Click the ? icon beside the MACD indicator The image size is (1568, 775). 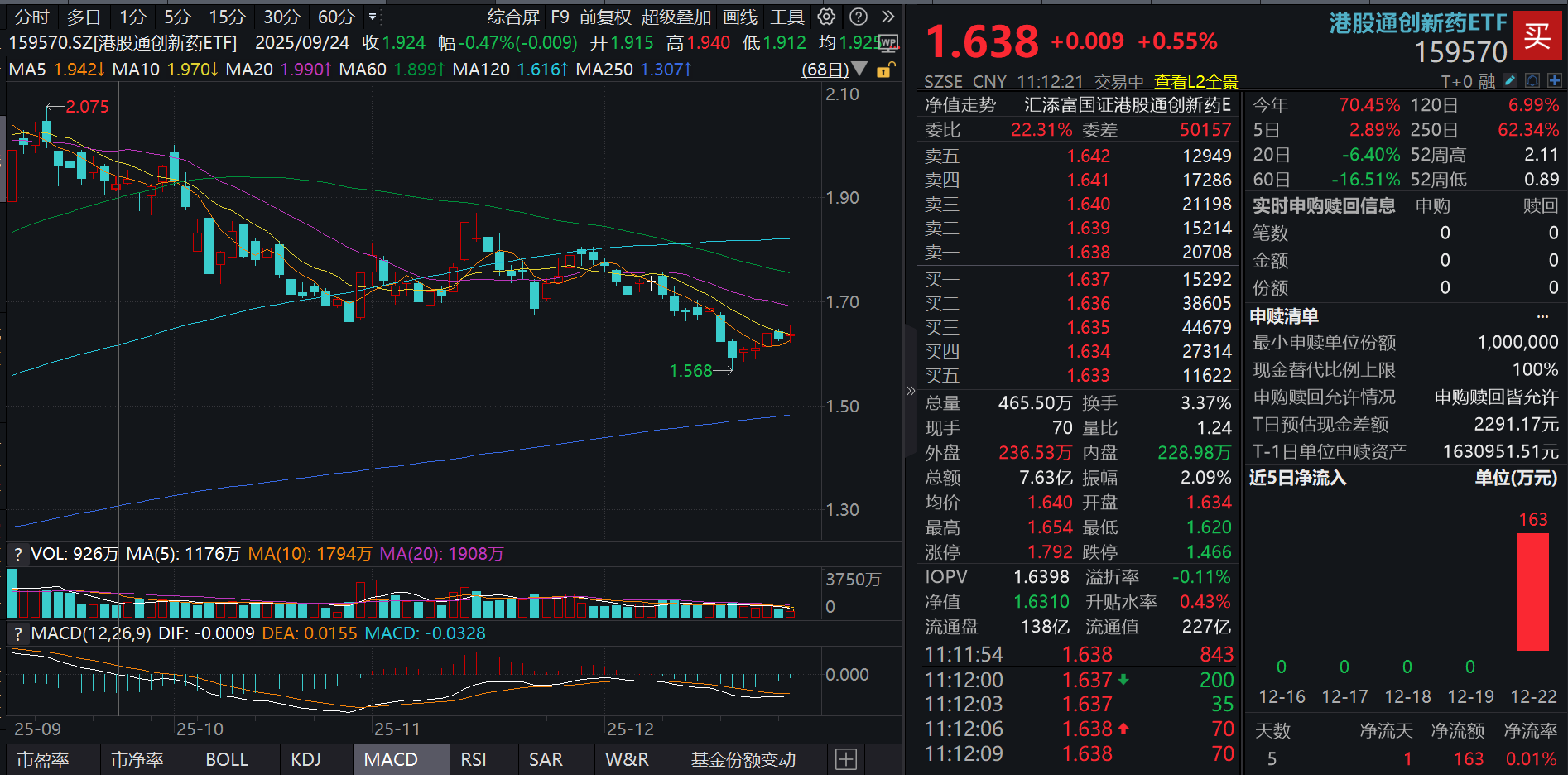pyautogui.click(x=17, y=633)
